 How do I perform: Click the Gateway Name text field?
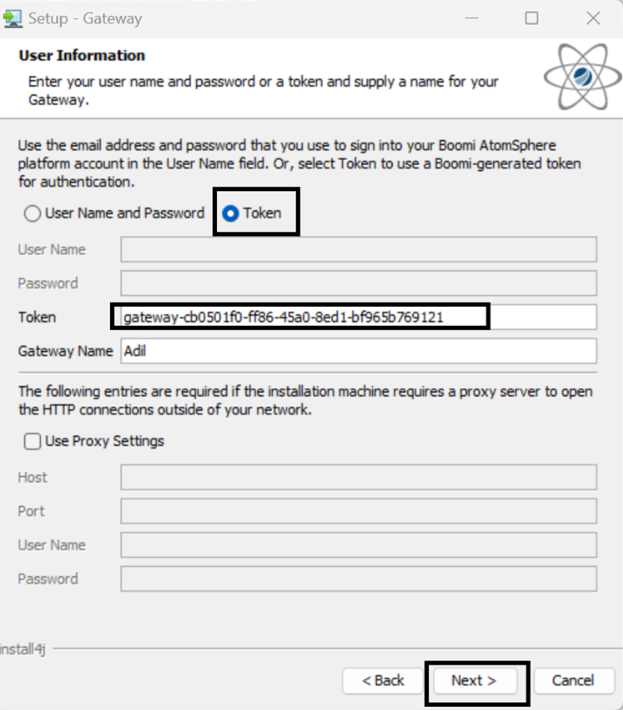point(358,351)
